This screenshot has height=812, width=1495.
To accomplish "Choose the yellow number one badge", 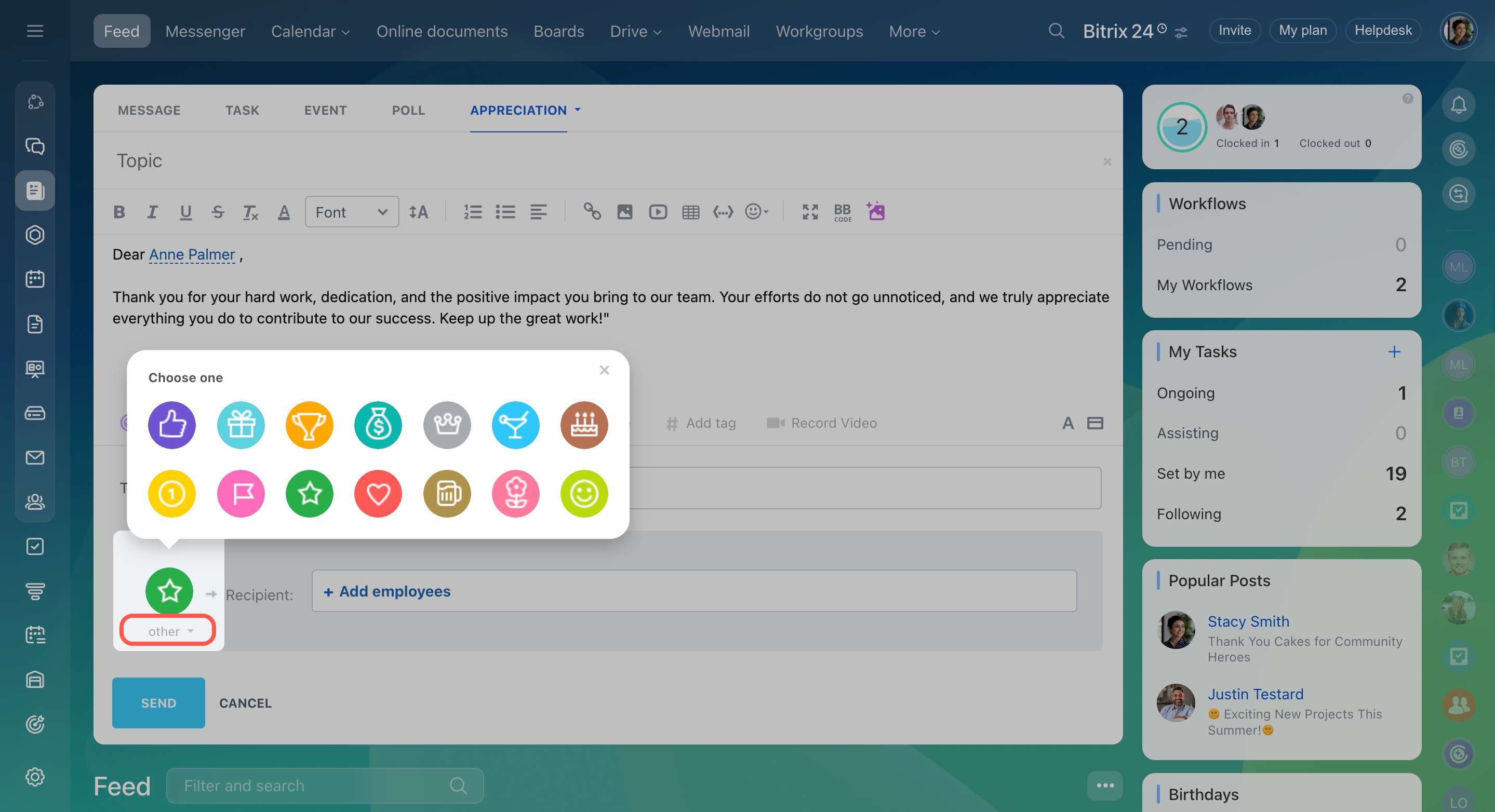I will [172, 494].
